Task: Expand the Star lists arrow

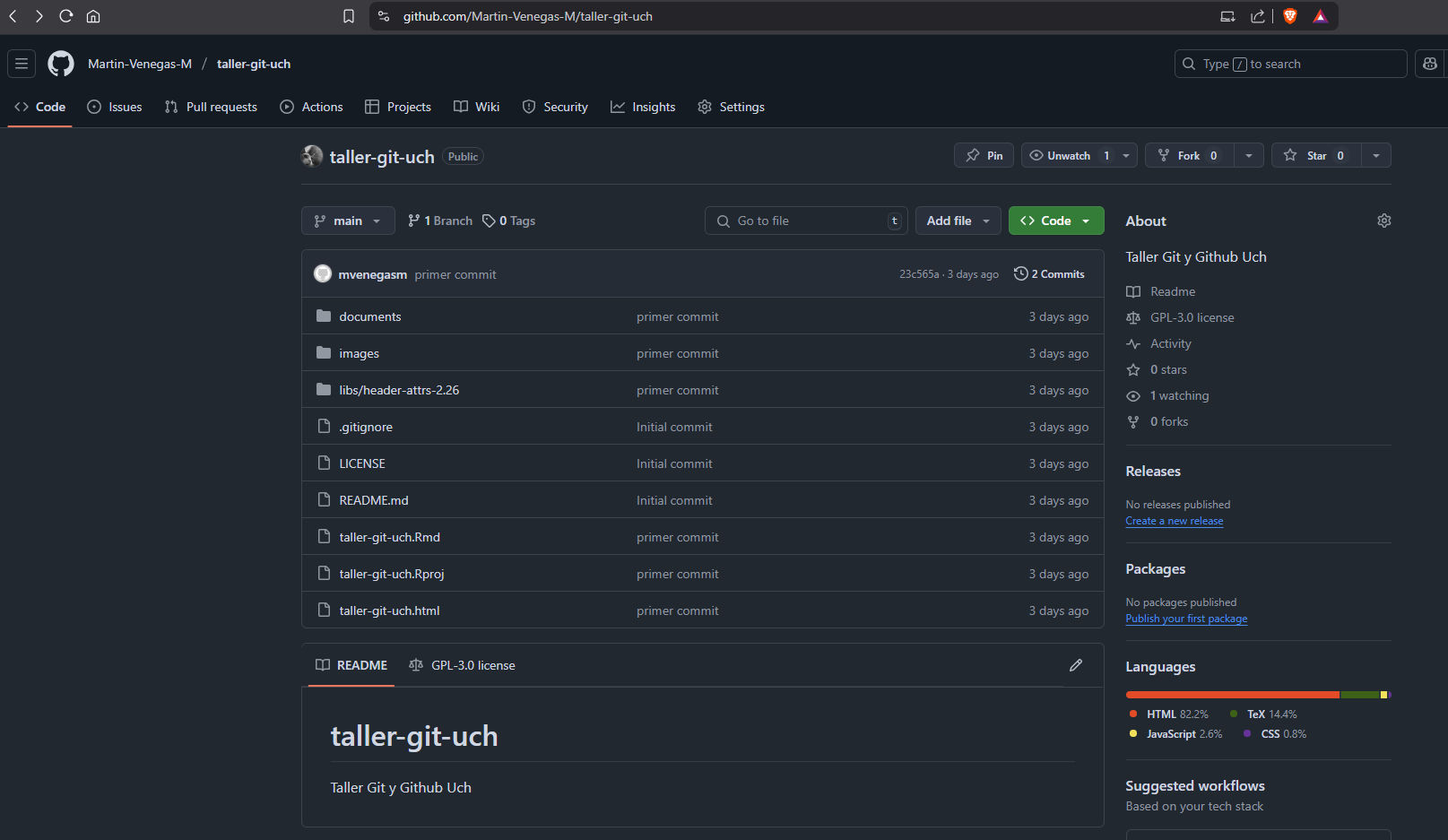Action: [x=1376, y=155]
